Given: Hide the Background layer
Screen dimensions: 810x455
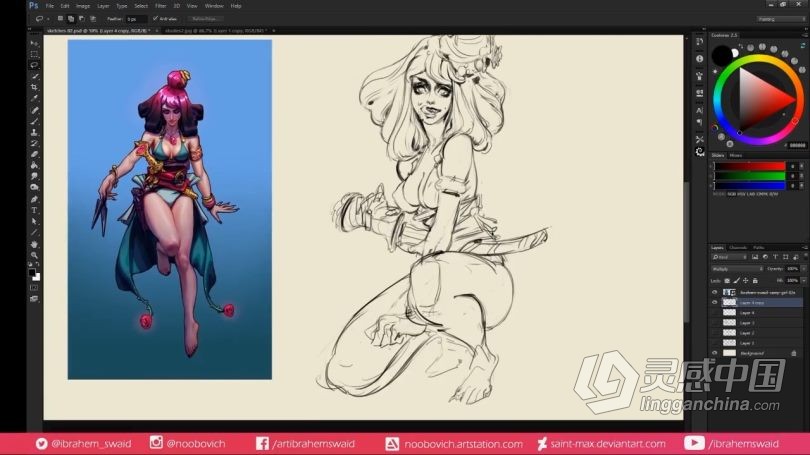Looking at the screenshot, I should tap(715, 353).
